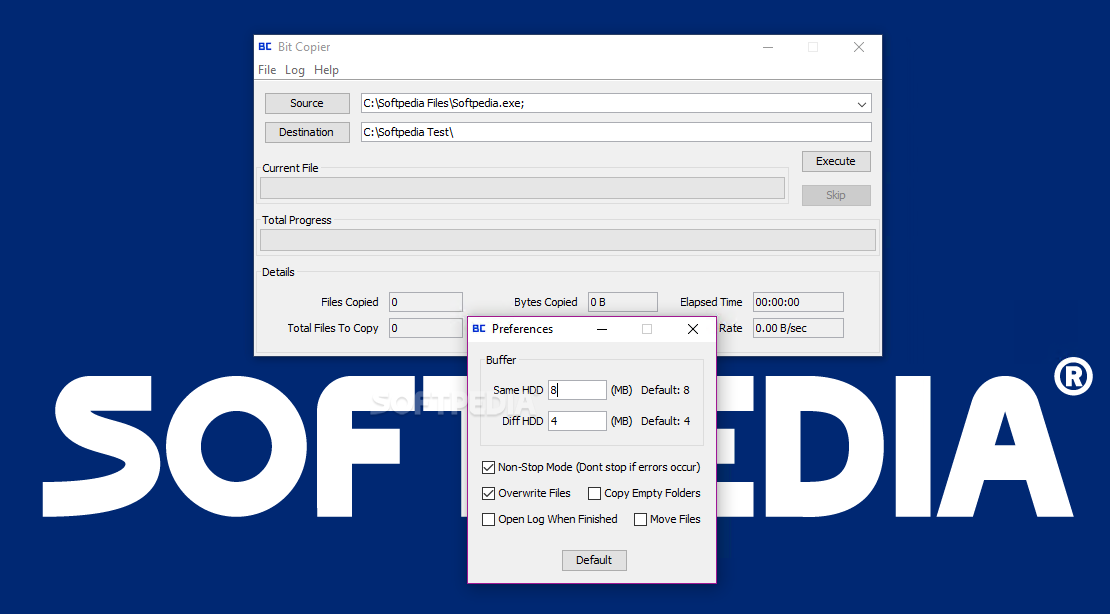Reset preferences with the Default button
This screenshot has width=1110, height=614.
click(x=594, y=560)
